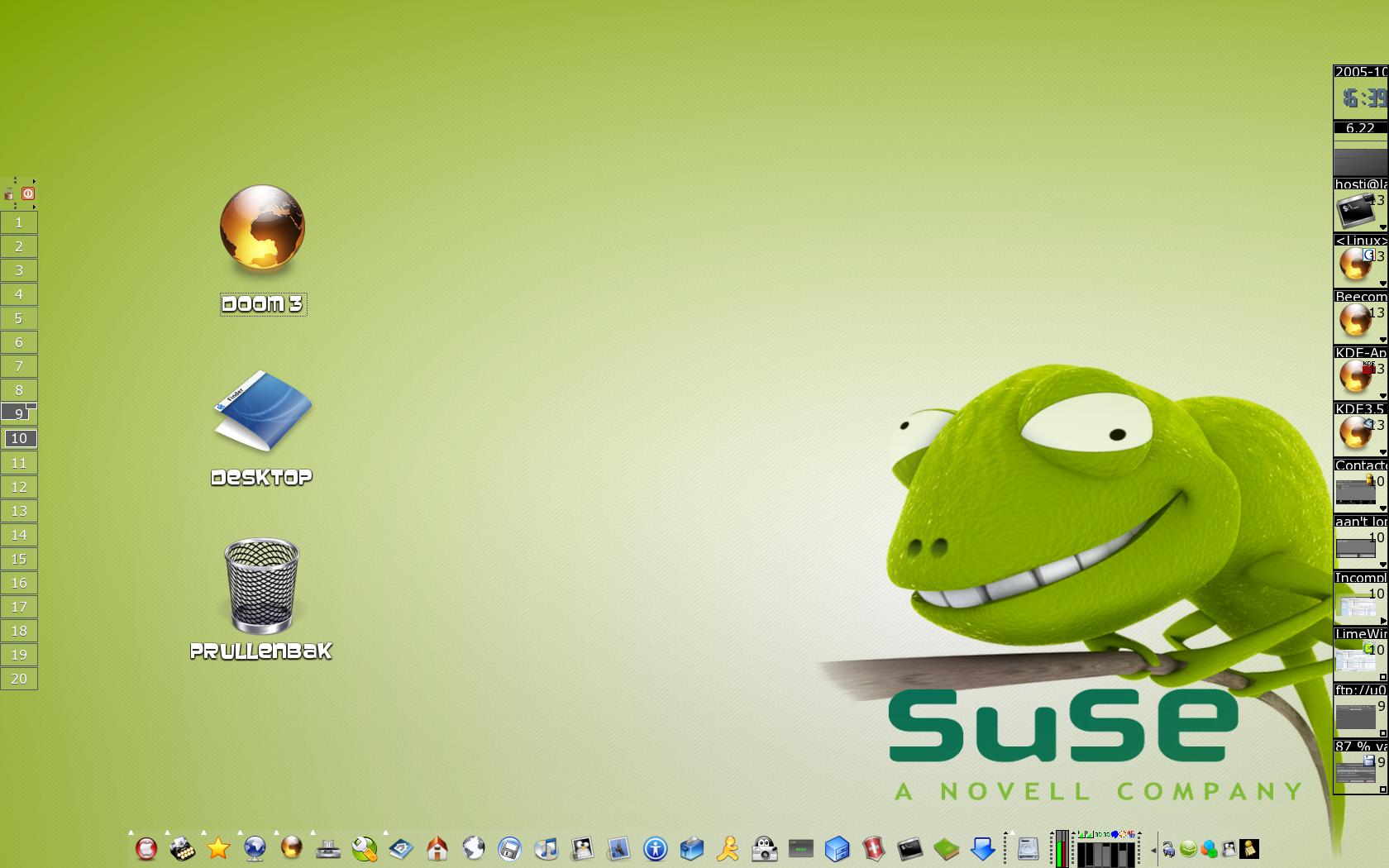Open the blue toaster box dock icon
1389x868 pixels.
point(692,849)
